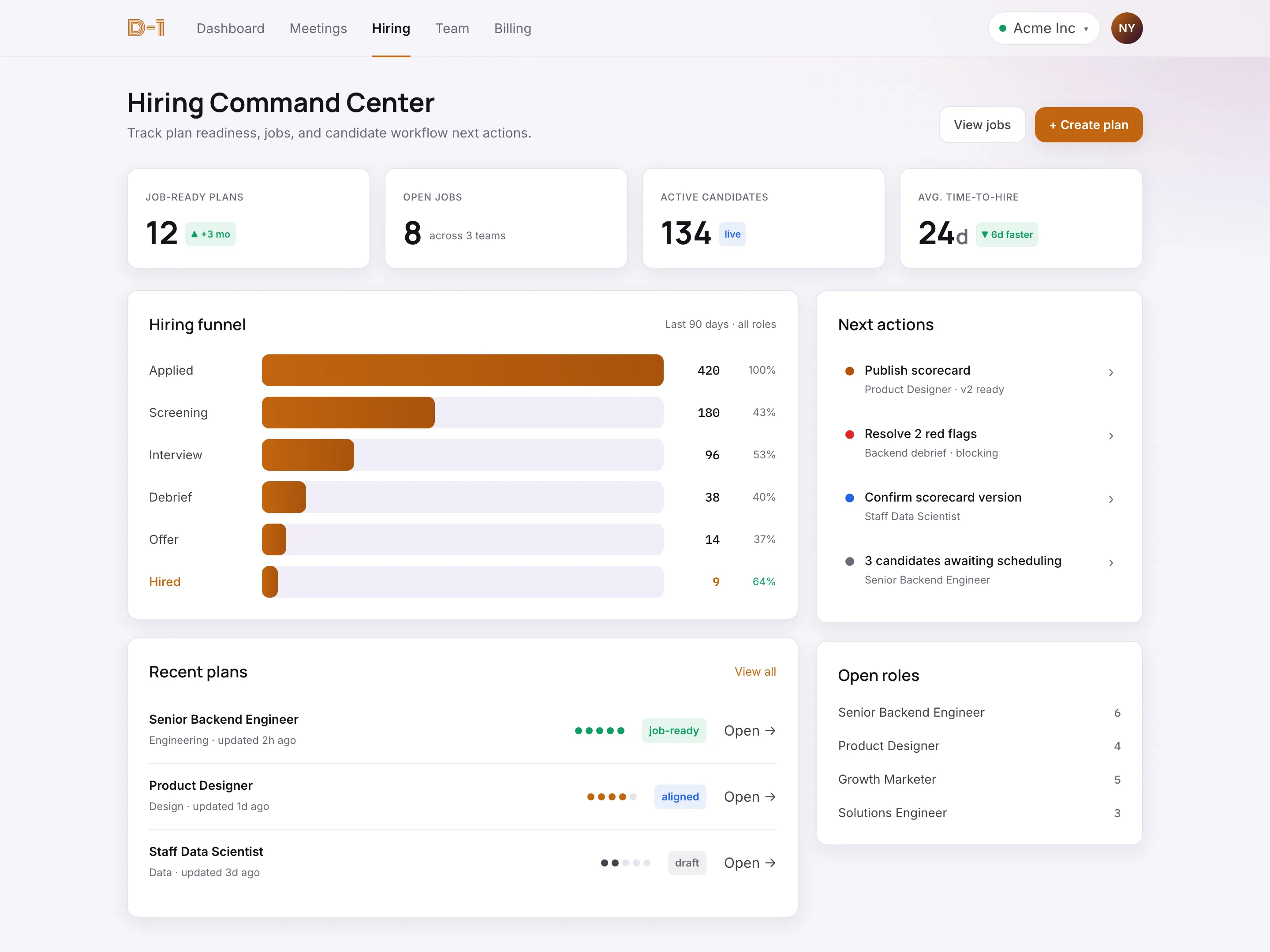Screen dimensions: 1270x952
Task: Expand the Resolve 2 red flags chevron
Action: (1111, 436)
